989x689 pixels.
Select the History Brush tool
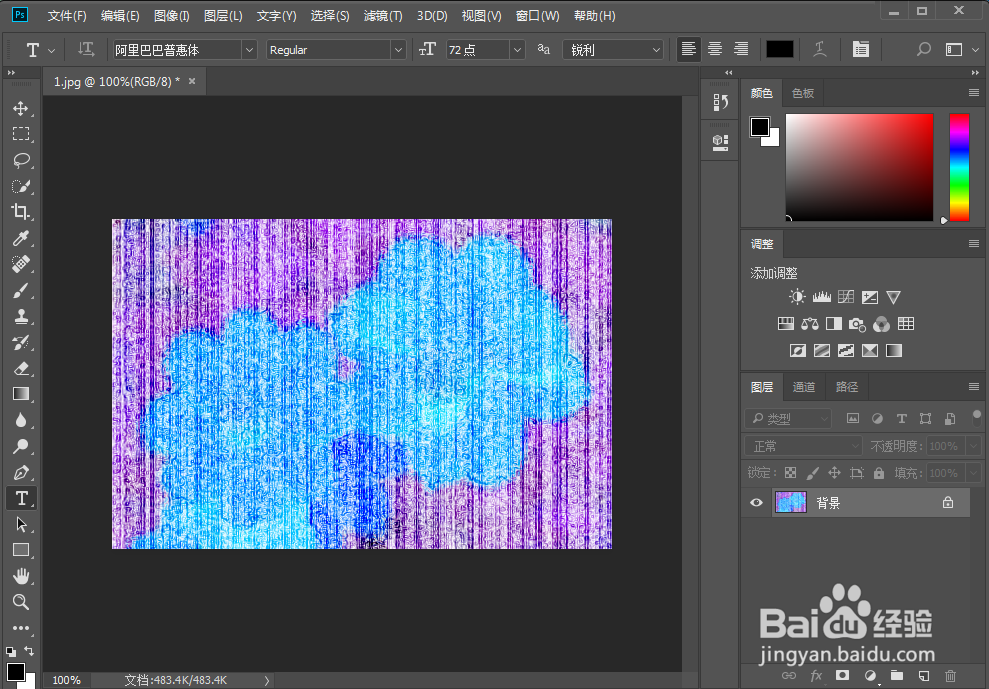coord(21,342)
